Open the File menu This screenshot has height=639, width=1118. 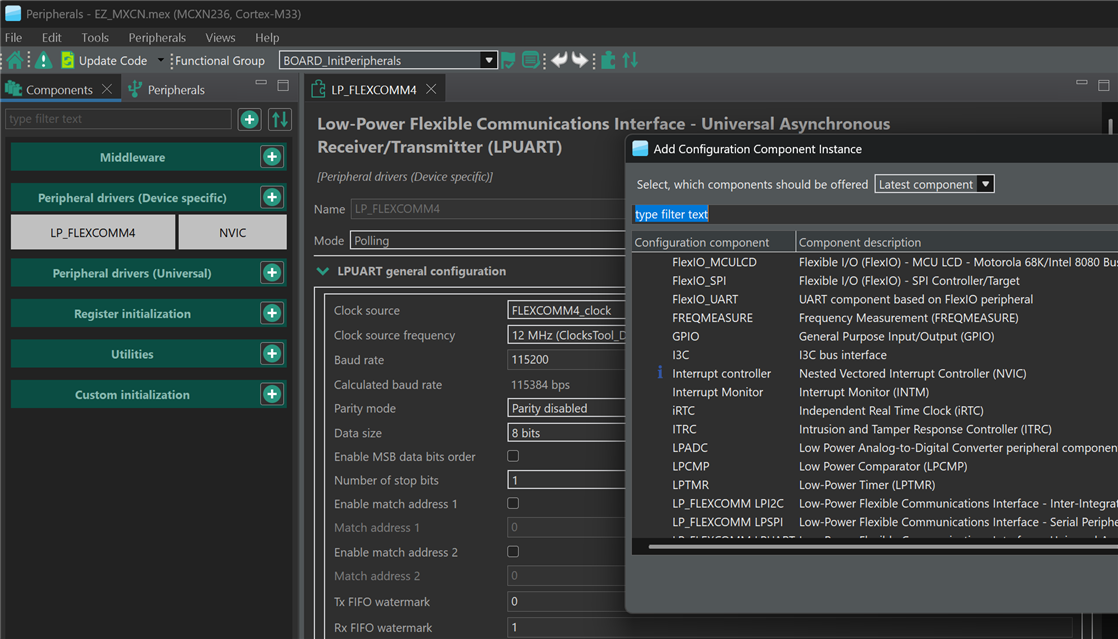(14, 38)
